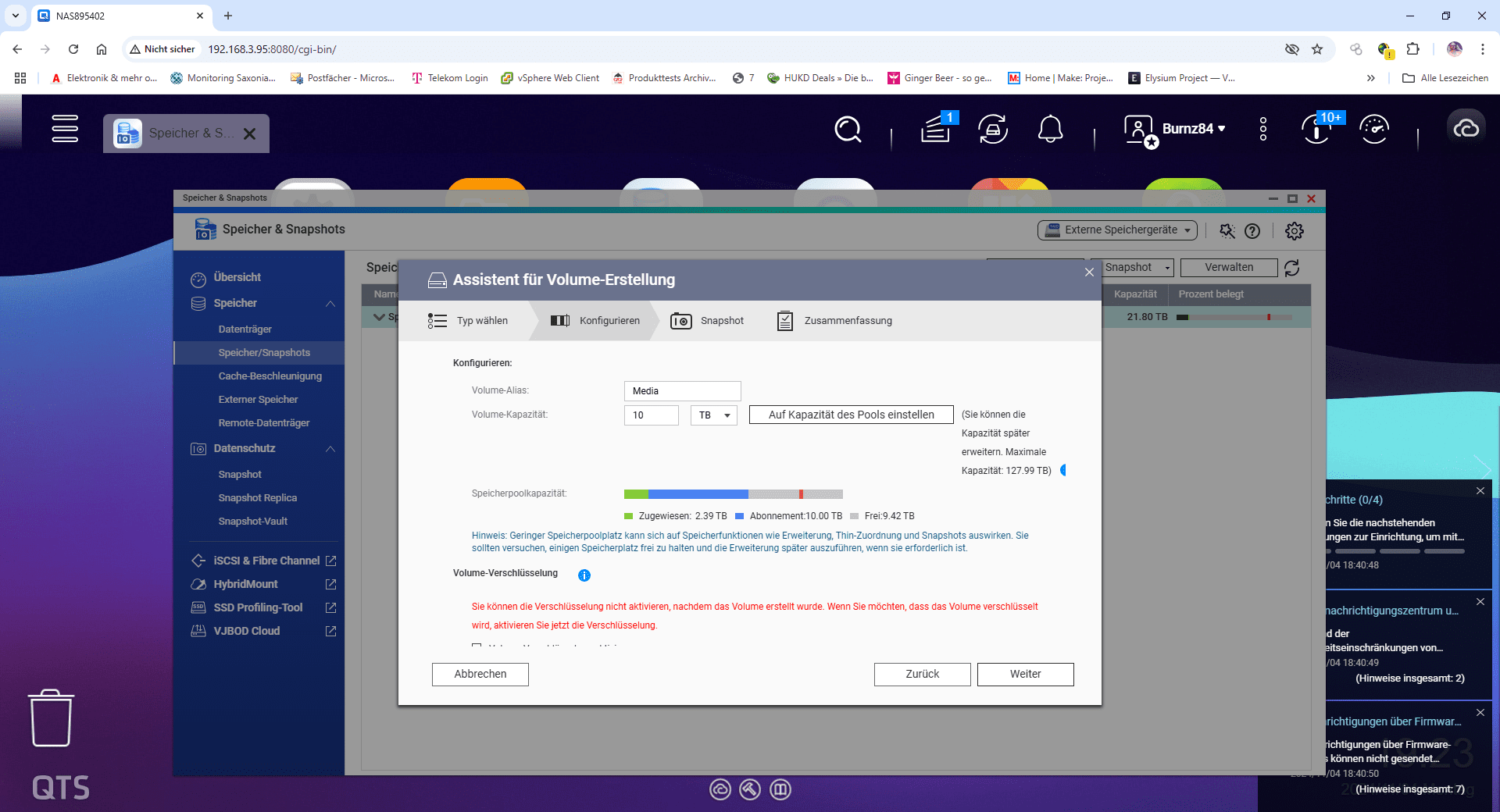Close the Assistent für Volume-Erstellung dialog
This screenshot has height=812, width=1500.
(1089, 272)
